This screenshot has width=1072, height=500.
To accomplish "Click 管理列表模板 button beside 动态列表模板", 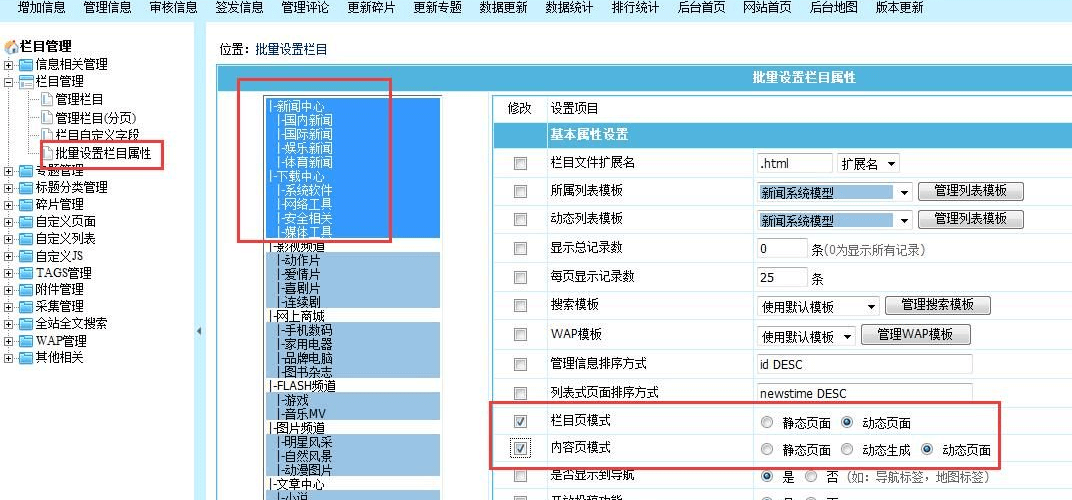I will click(x=971, y=219).
